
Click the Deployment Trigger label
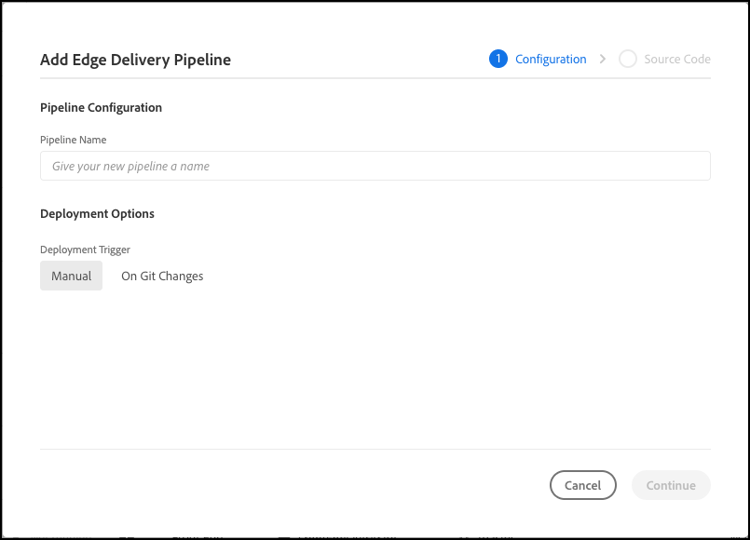click(x=85, y=250)
